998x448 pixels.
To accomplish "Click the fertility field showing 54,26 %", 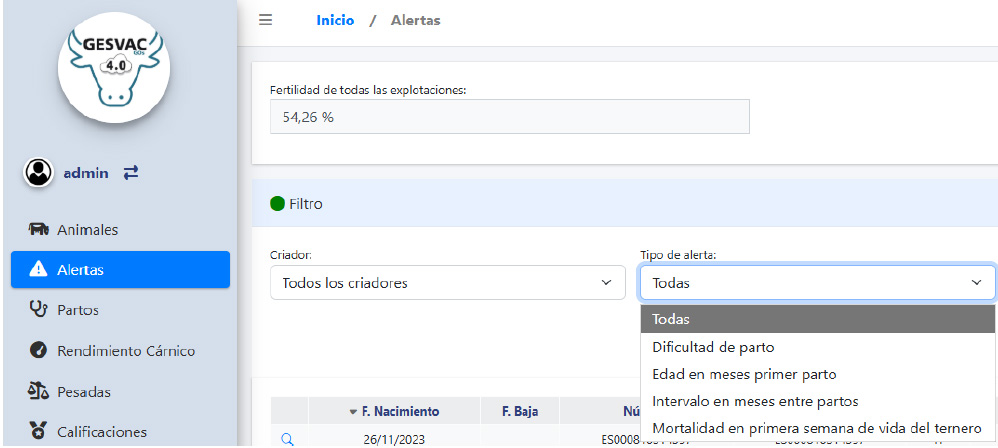I will pos(510,116).
